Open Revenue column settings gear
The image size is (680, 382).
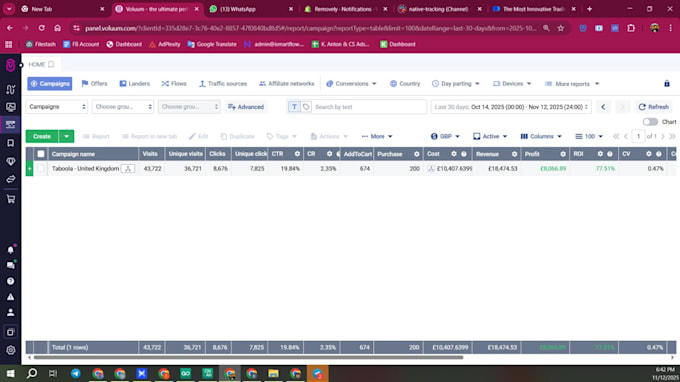pos(514,154)
